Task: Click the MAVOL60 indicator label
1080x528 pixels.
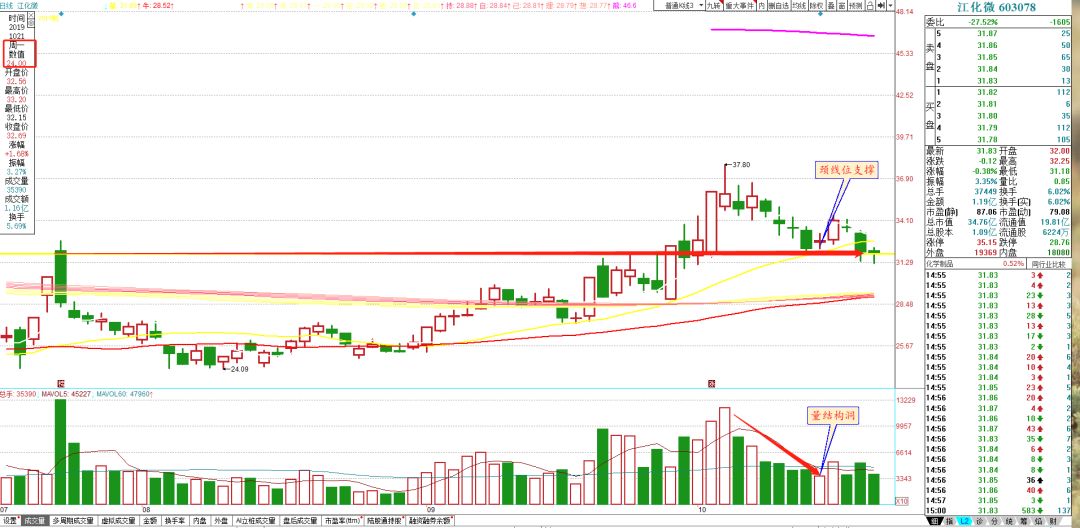Action: pos(125,394)
